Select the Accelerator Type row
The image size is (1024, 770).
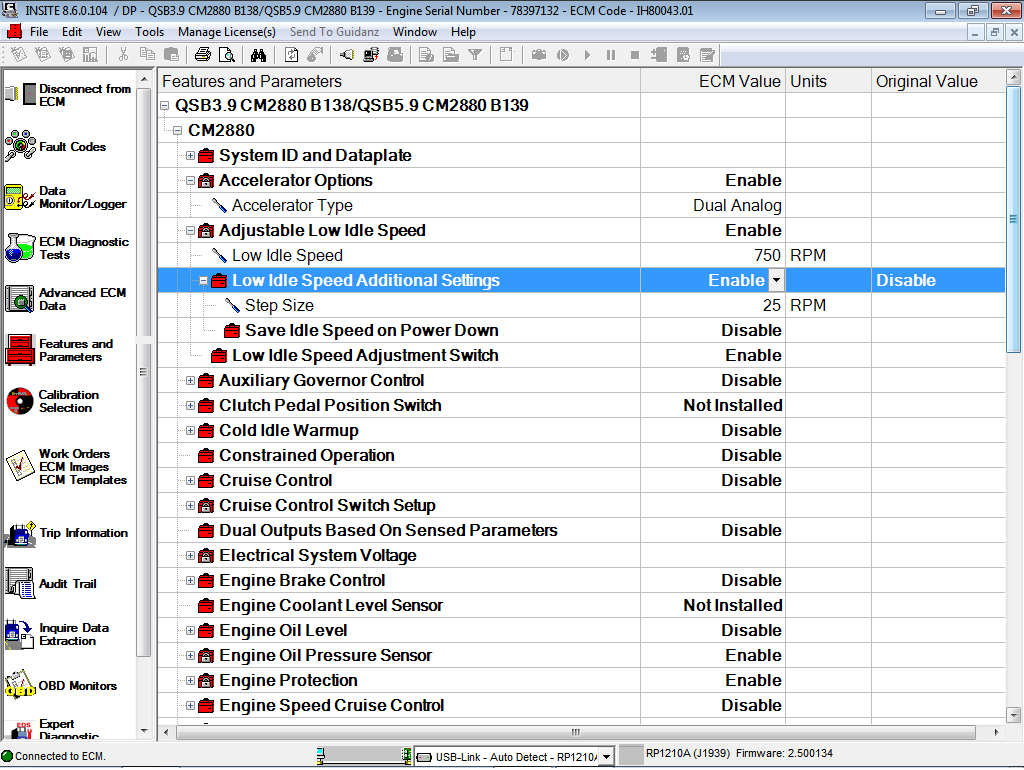click(x=581, y=206)
